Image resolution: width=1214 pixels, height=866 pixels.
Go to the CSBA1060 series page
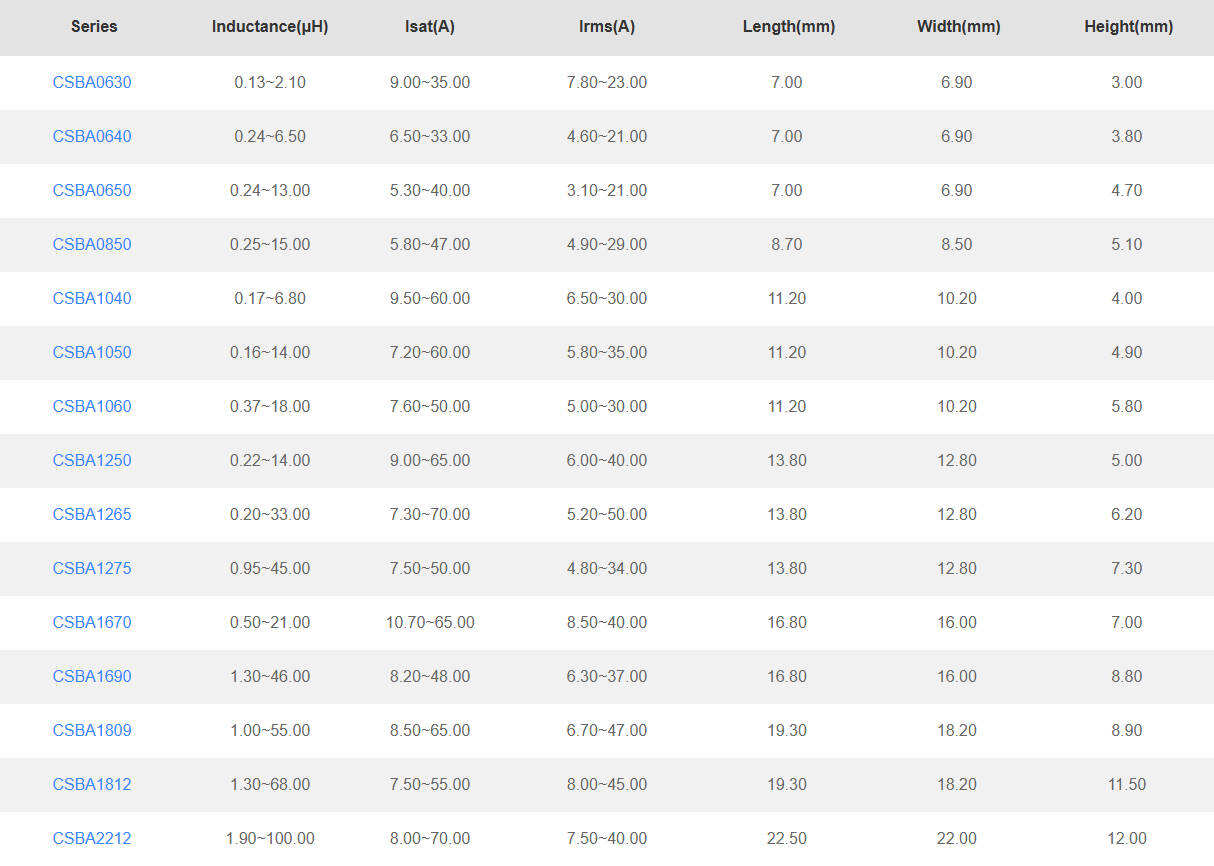pos(92,406)
